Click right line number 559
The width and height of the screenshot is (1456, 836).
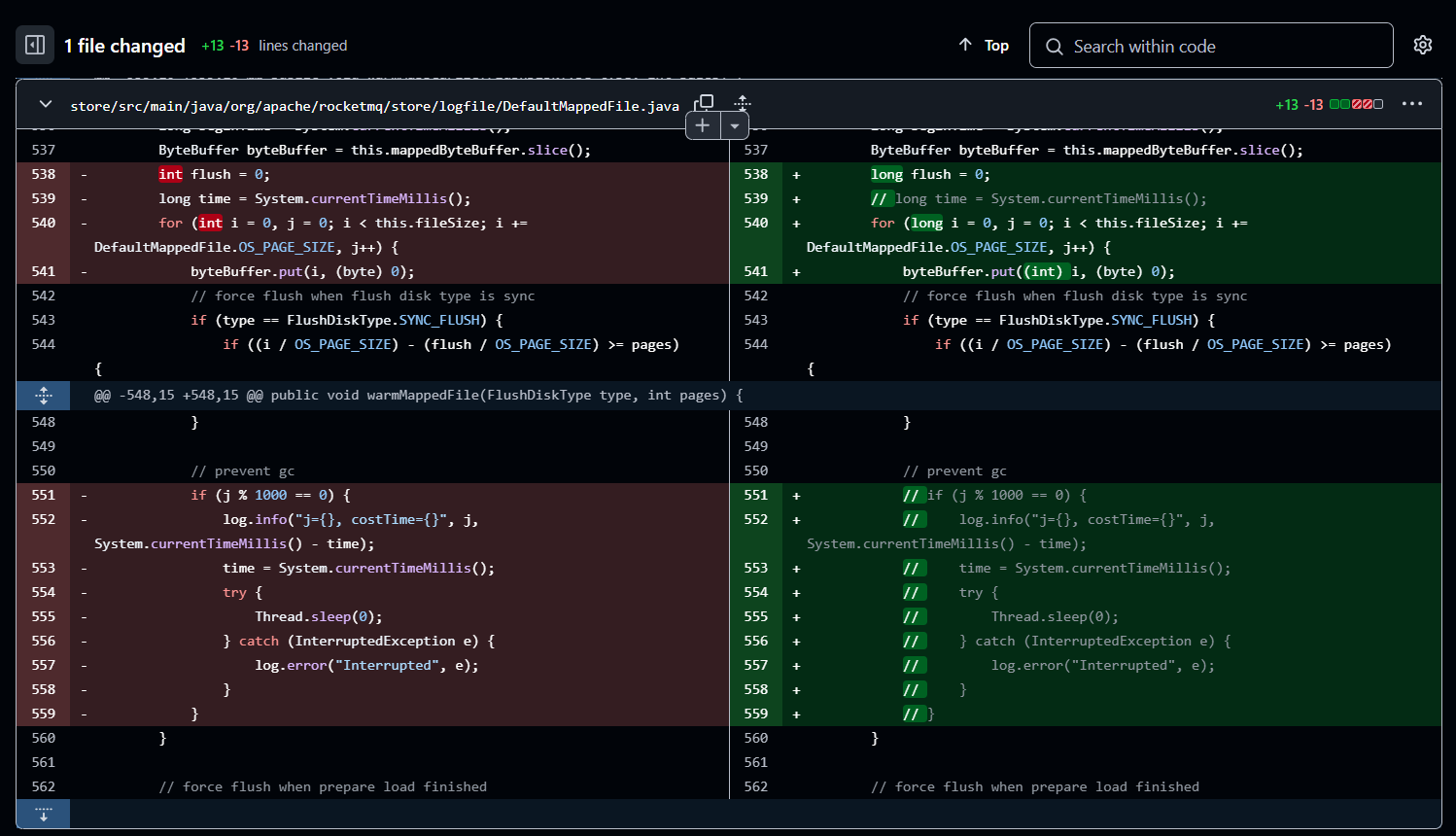tap(756, 714)
